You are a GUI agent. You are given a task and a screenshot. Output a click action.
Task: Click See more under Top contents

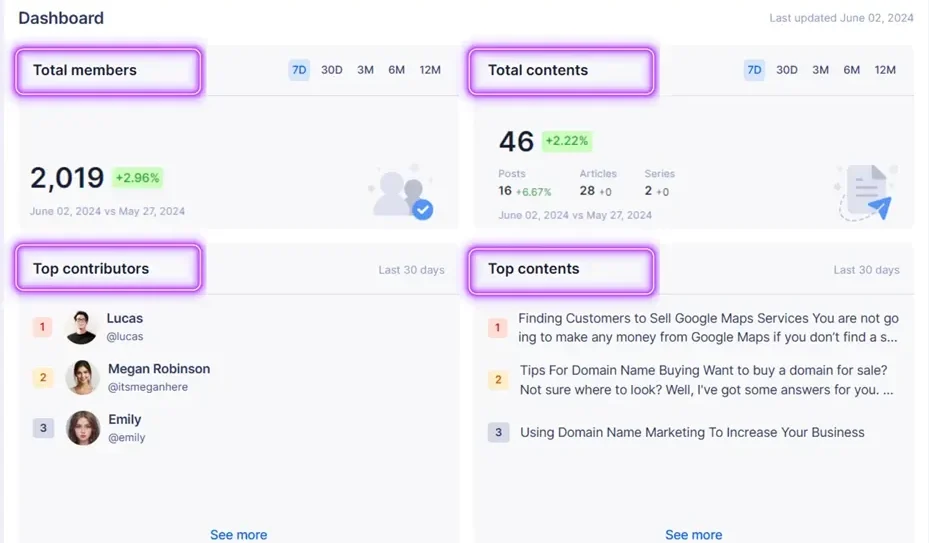[693, 535]
